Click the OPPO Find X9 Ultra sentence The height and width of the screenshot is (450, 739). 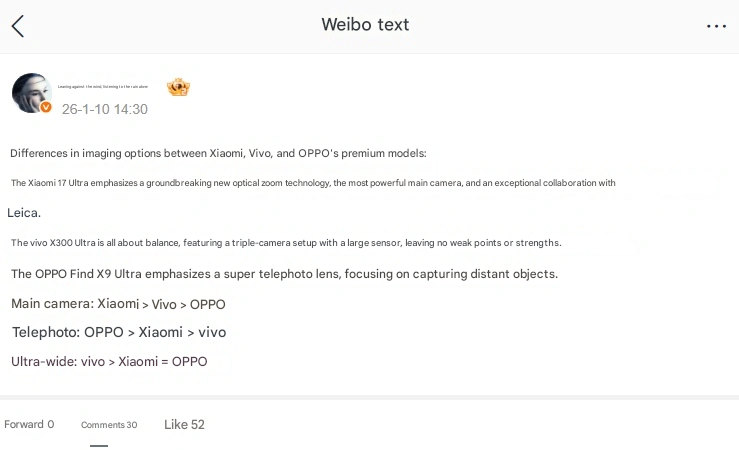click(284, 274)
